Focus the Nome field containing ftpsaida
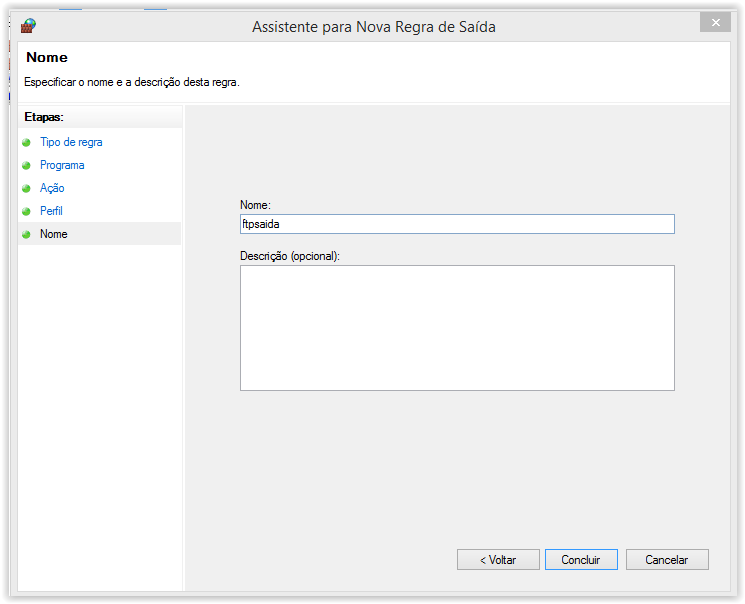 tap(457, 224)
